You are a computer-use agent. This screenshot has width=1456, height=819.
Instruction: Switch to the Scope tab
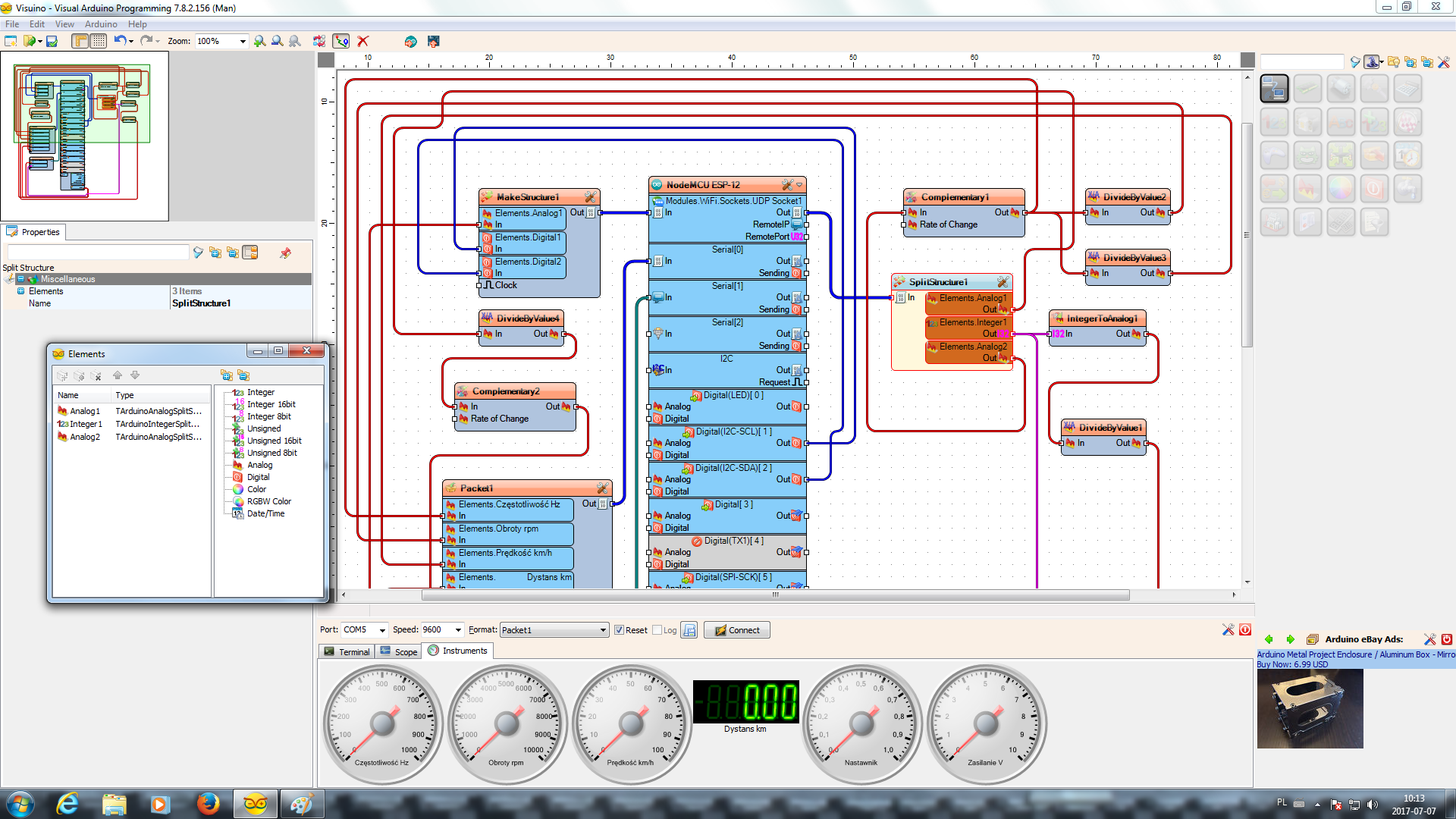[399, 651]
